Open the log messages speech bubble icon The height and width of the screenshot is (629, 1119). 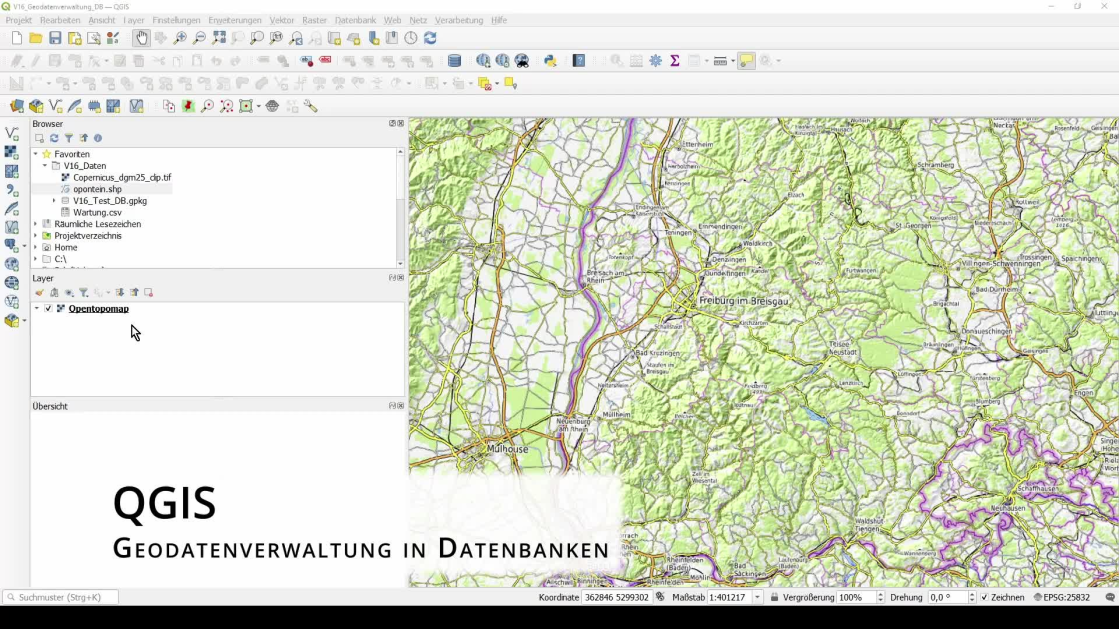[1110, 597]
